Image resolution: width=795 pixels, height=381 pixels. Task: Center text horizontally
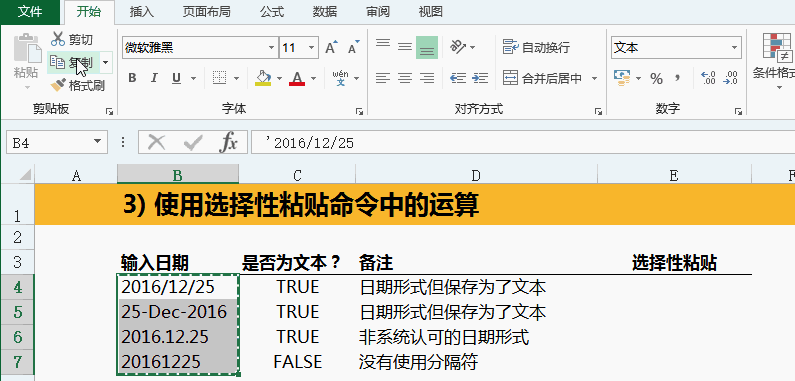[x=405, y=78]
